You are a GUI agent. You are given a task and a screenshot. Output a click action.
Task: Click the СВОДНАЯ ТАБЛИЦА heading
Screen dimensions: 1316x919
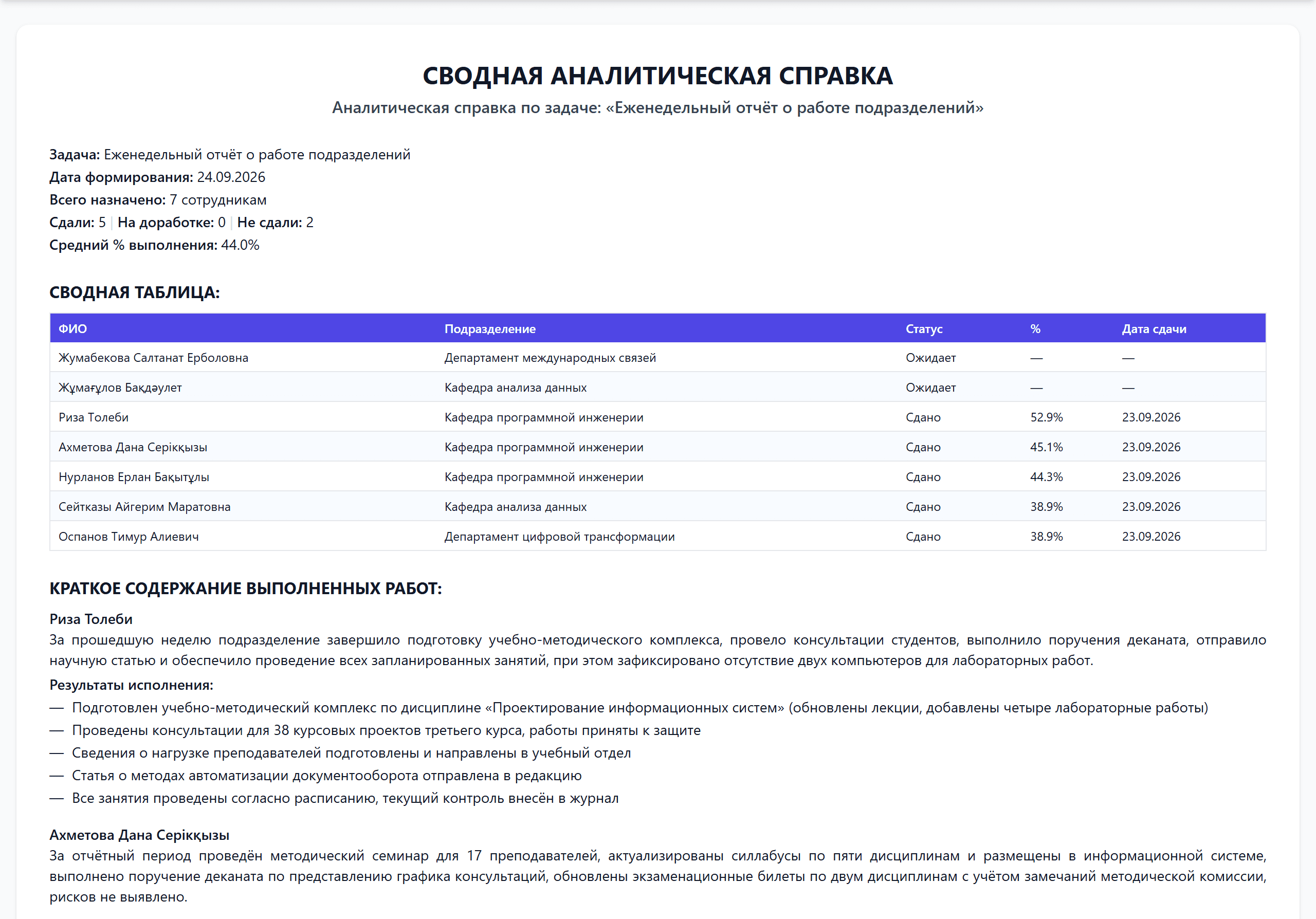pos(135,292)
